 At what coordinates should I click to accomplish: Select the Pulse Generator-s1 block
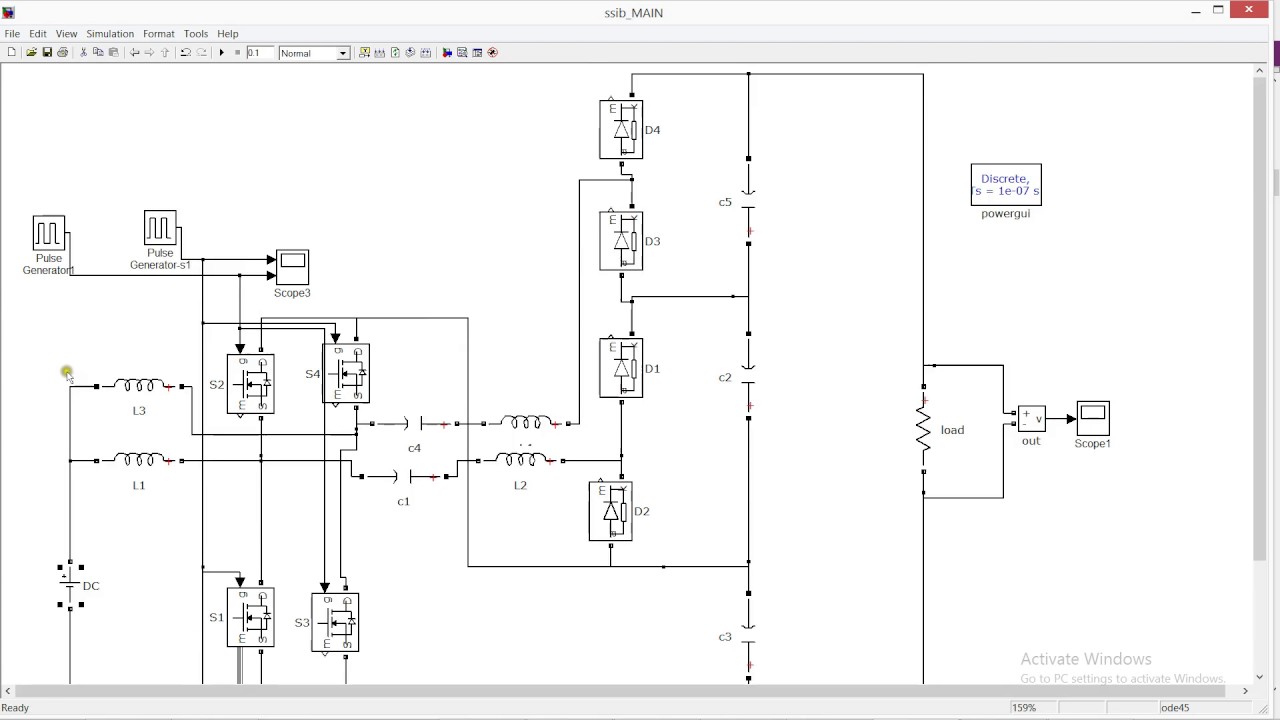[160, 228]
